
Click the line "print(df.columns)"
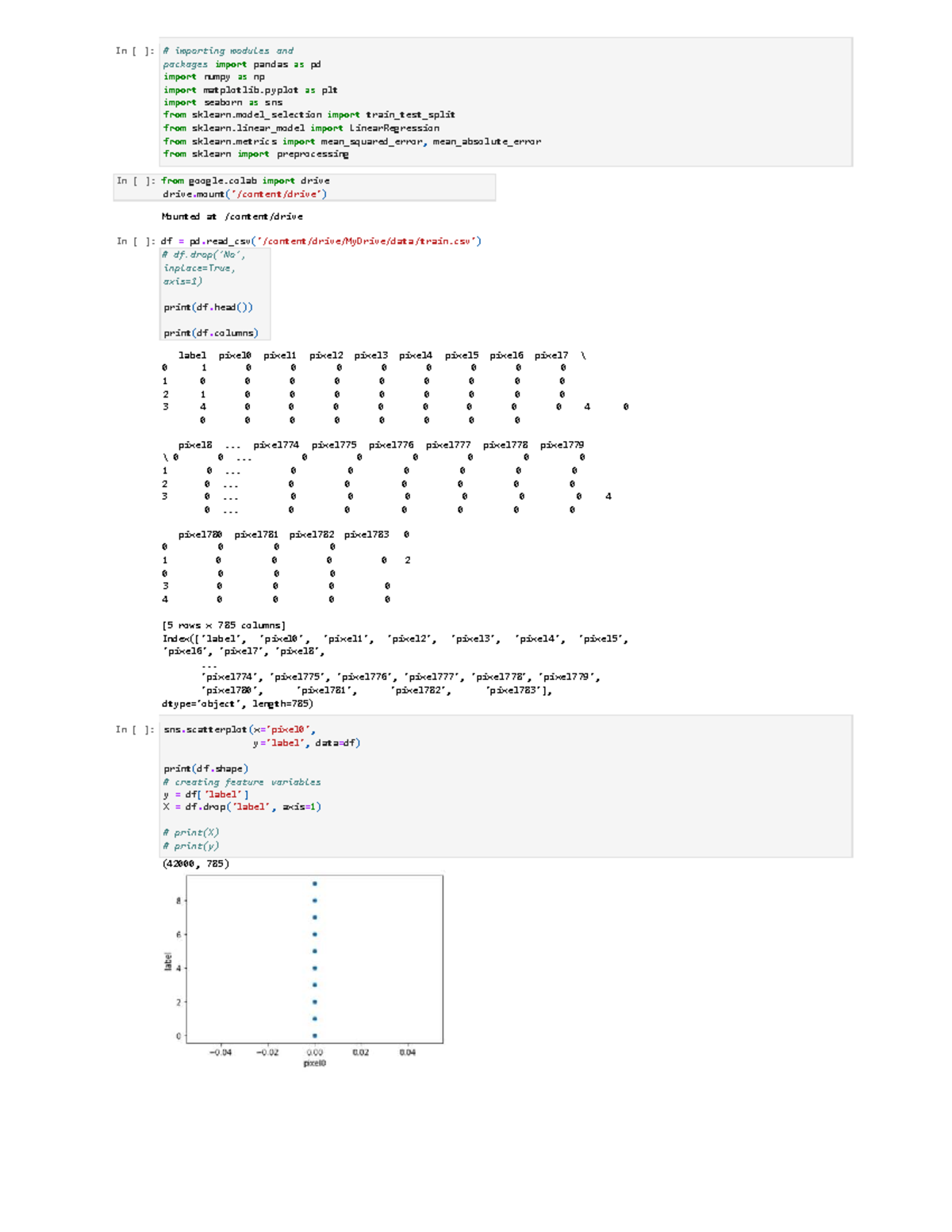click(211, 333)
